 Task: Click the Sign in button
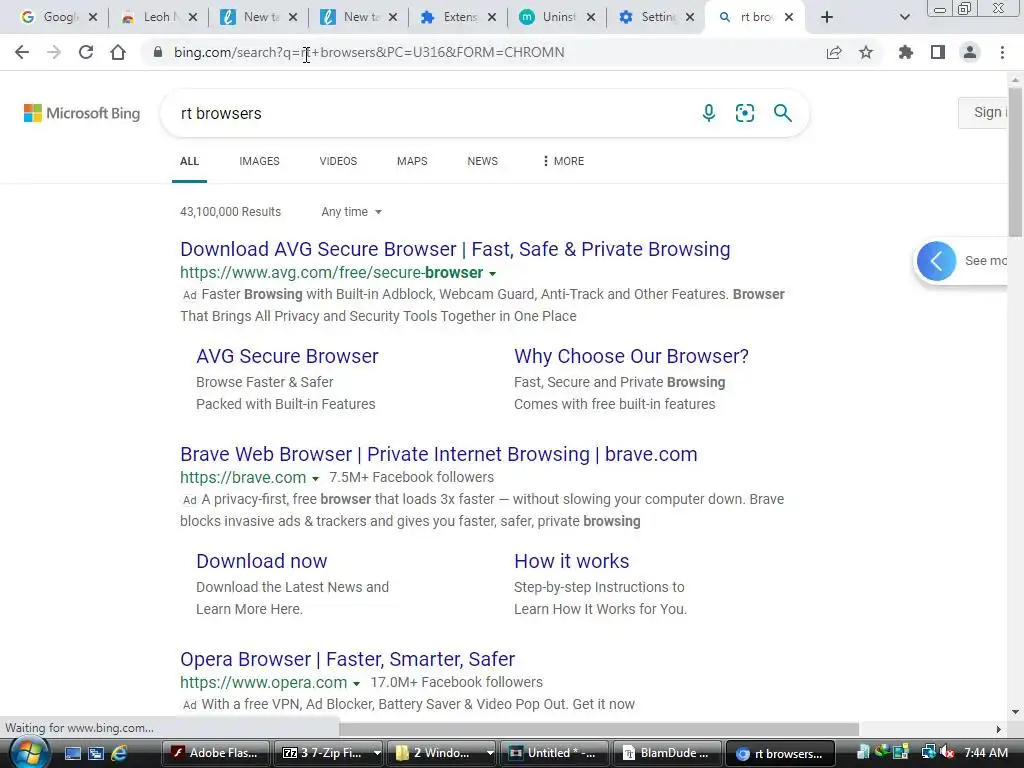click(984, 112)
